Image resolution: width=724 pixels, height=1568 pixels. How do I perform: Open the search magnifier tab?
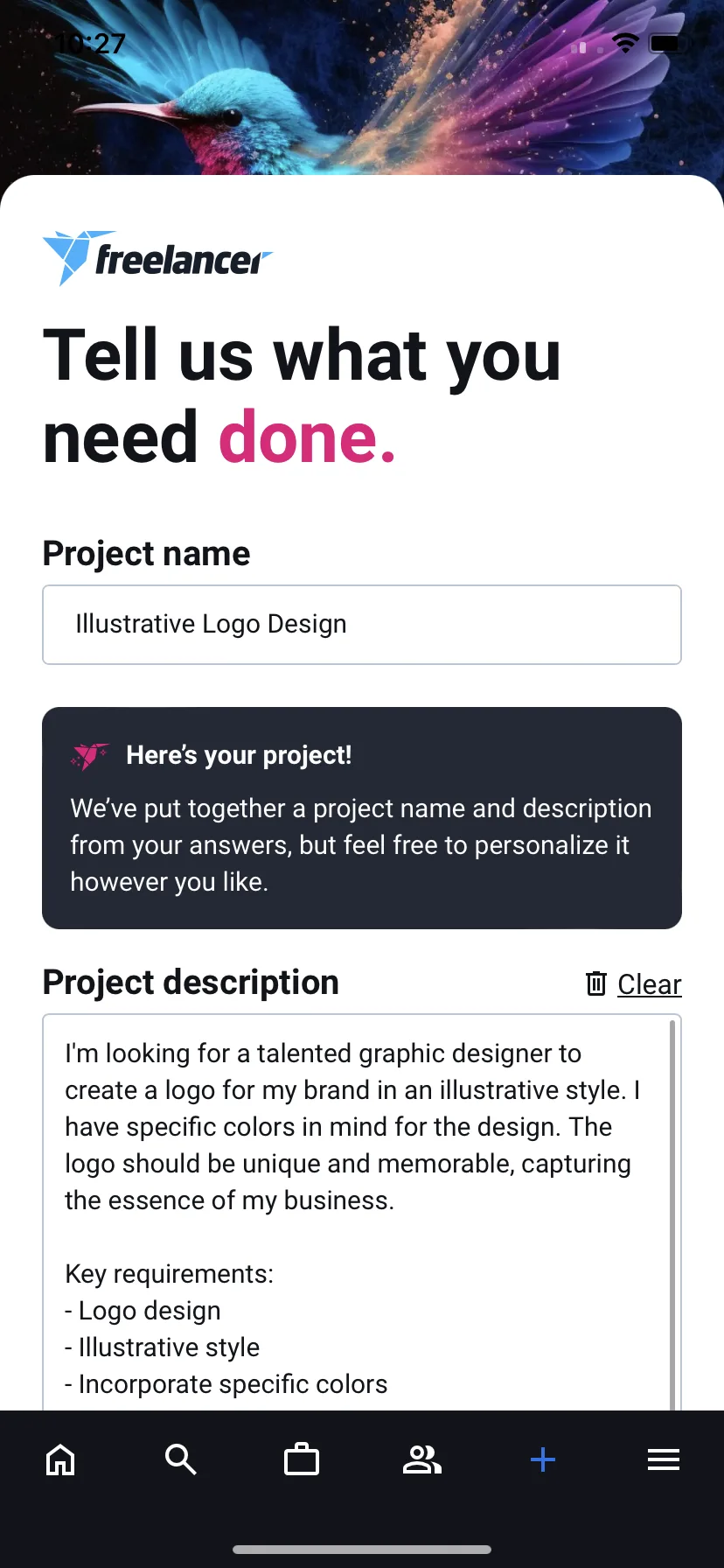coord(181,1459)
